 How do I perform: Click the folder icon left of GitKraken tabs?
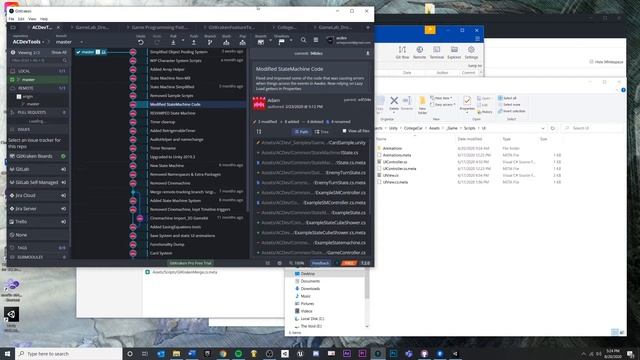pos(13,27)
